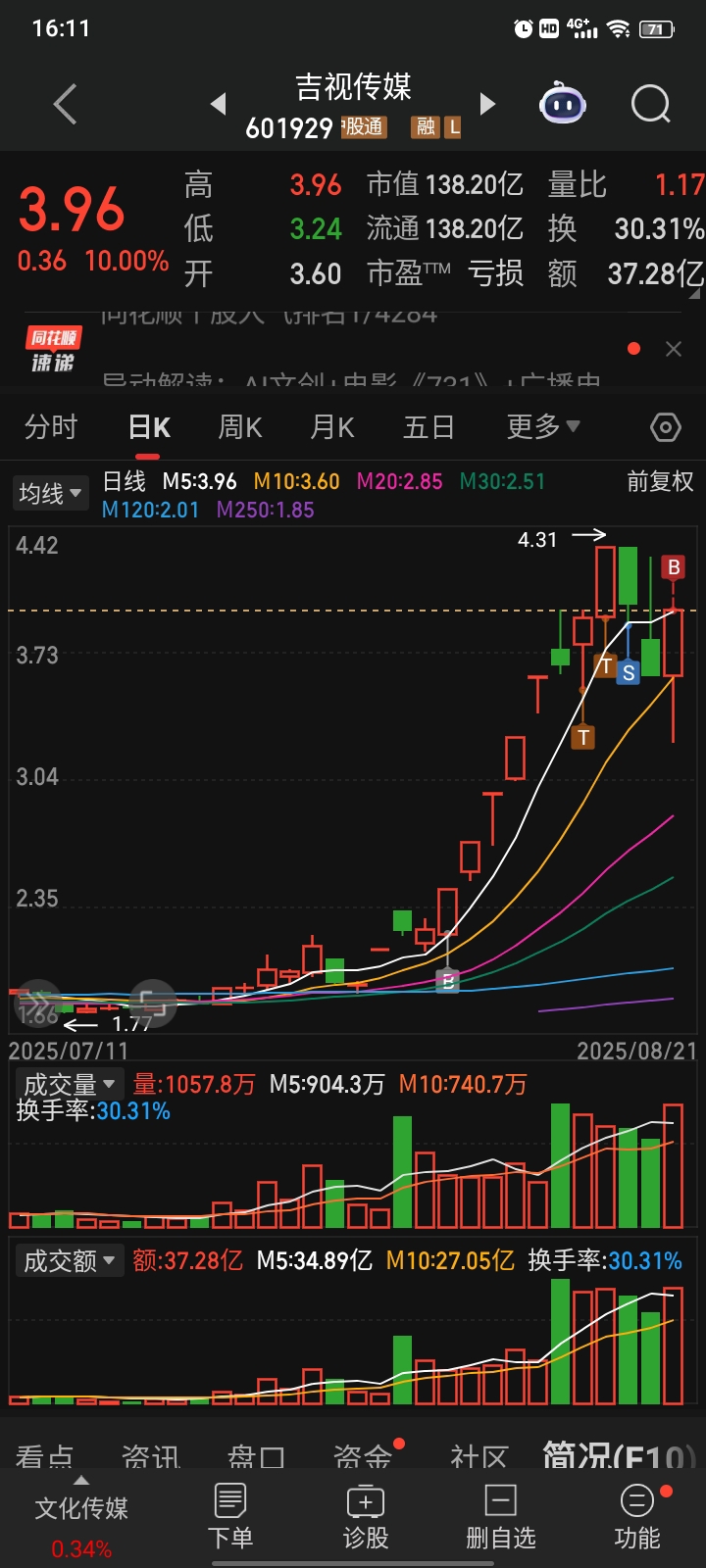Open 功能 functions menu icon

point(637,1516)
